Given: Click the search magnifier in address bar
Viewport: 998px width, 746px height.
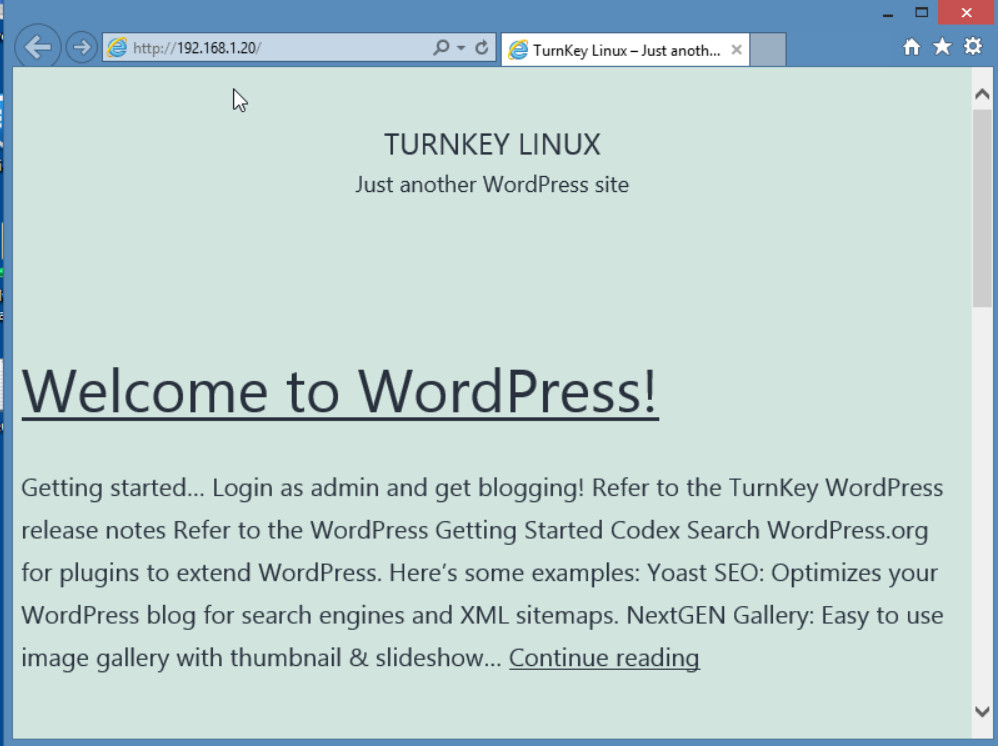Looking at the screenshot, I should [440, 47].
